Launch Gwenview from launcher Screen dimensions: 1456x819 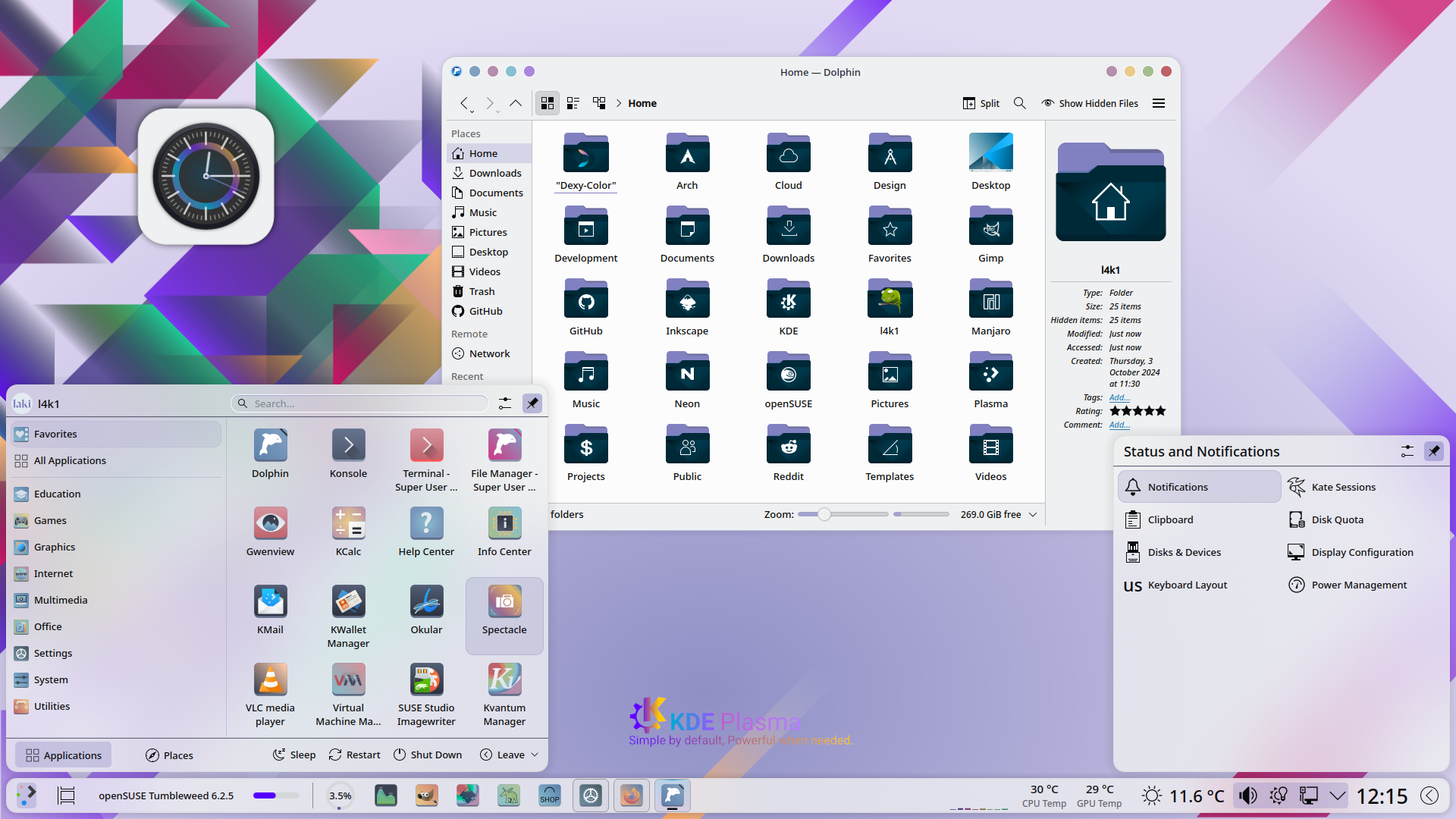pyautogui.click(x=270, y=532)
